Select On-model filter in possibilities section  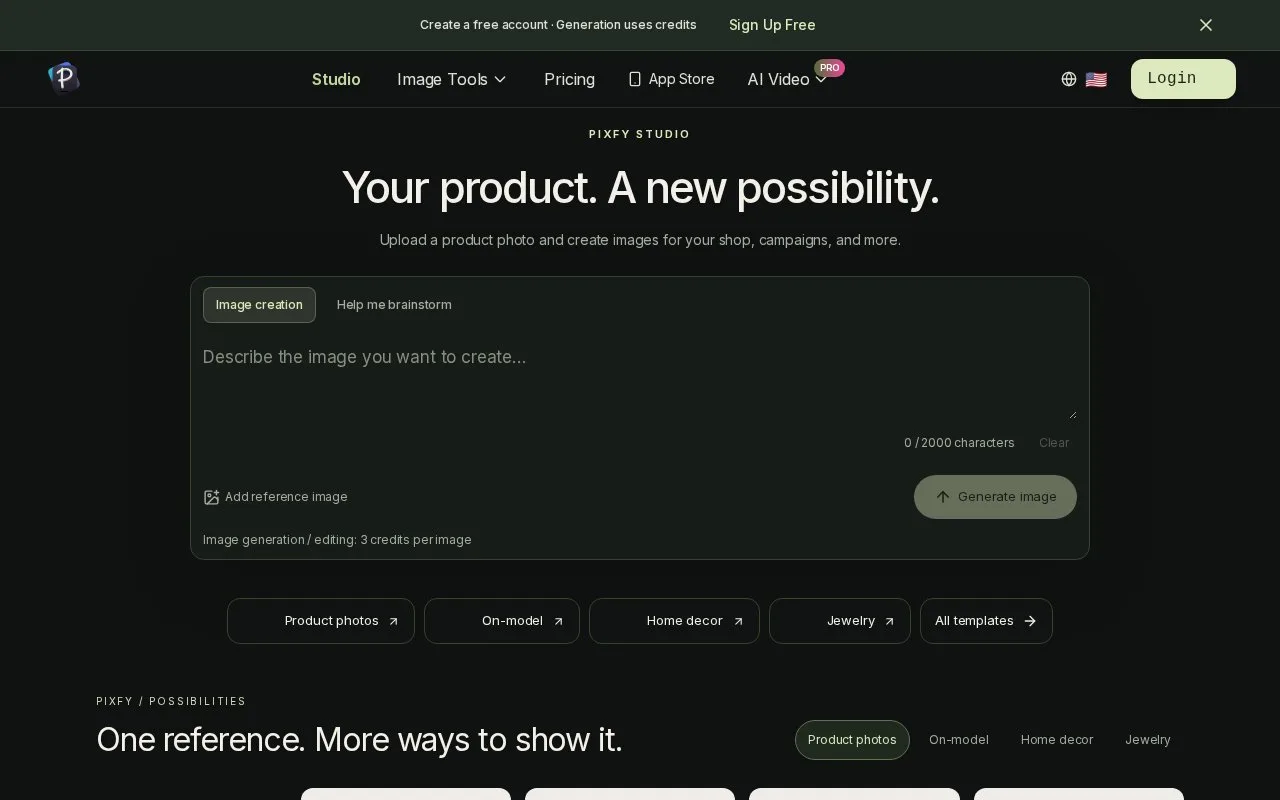tap(959, 740)
